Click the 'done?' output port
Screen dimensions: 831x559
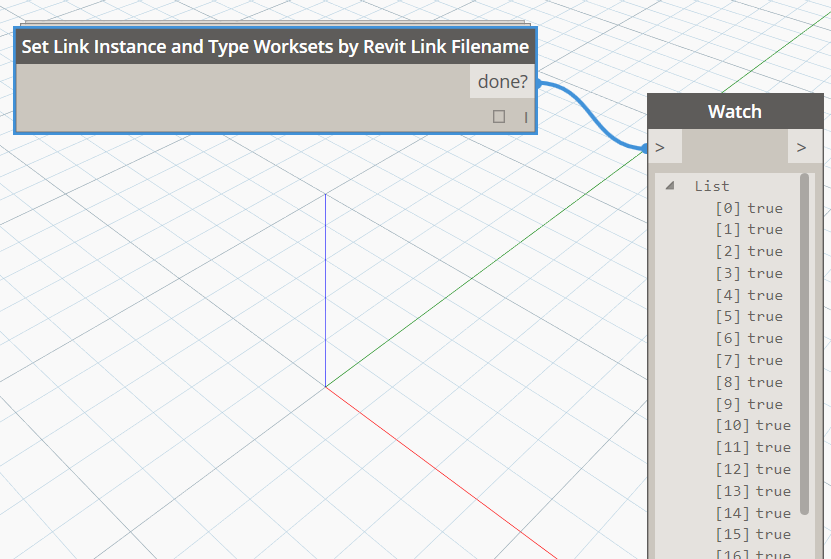point(502,82)
